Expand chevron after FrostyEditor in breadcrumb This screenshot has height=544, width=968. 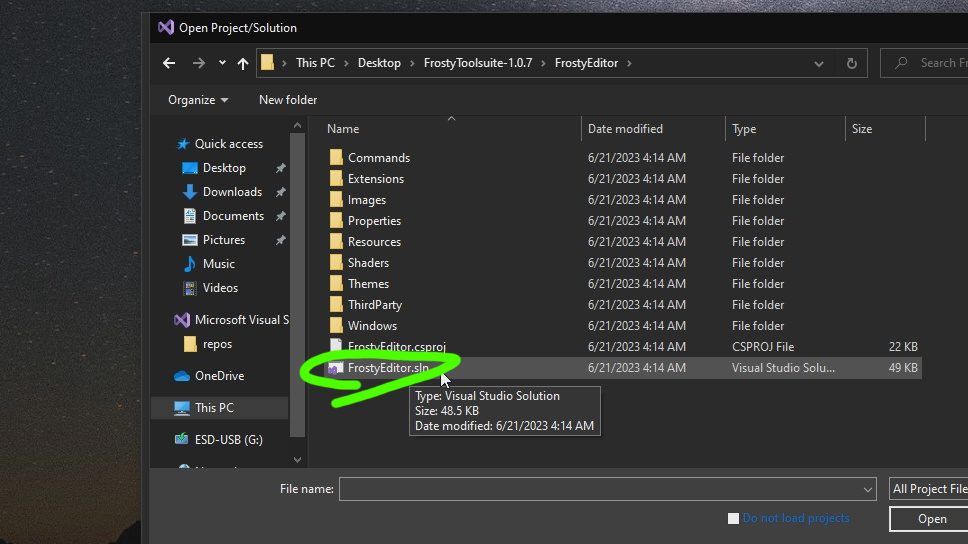point(629,63)
